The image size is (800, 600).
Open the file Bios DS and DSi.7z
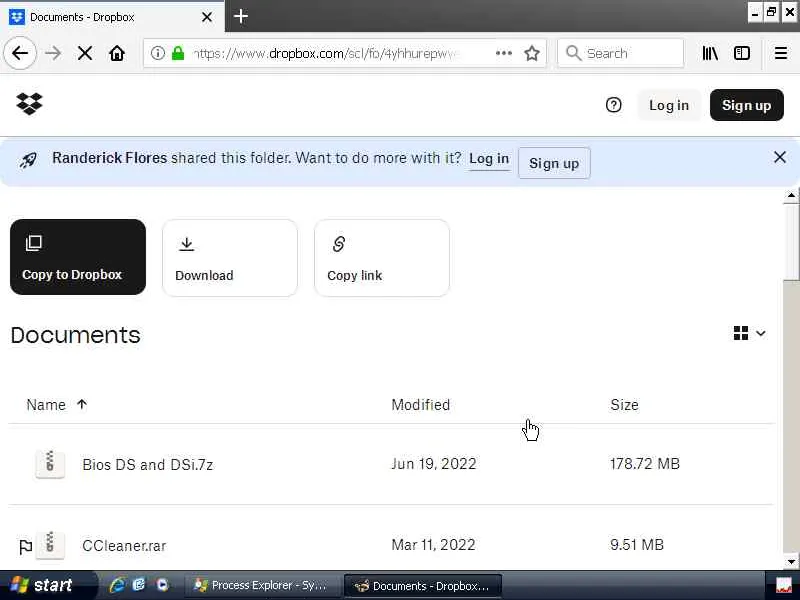(147, 465)
